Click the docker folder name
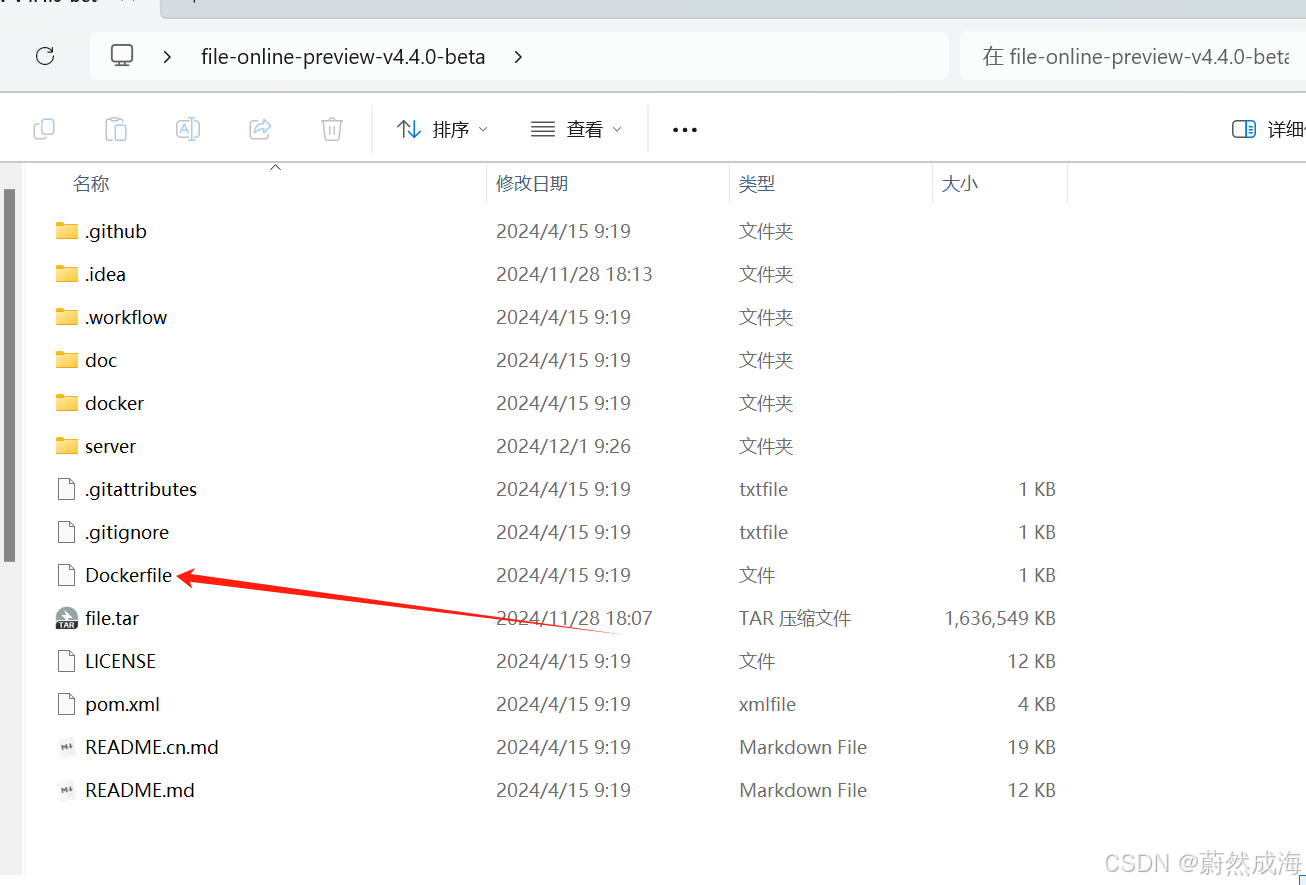The height and width of the screenshot is (885, 1306). coord(115,403)
